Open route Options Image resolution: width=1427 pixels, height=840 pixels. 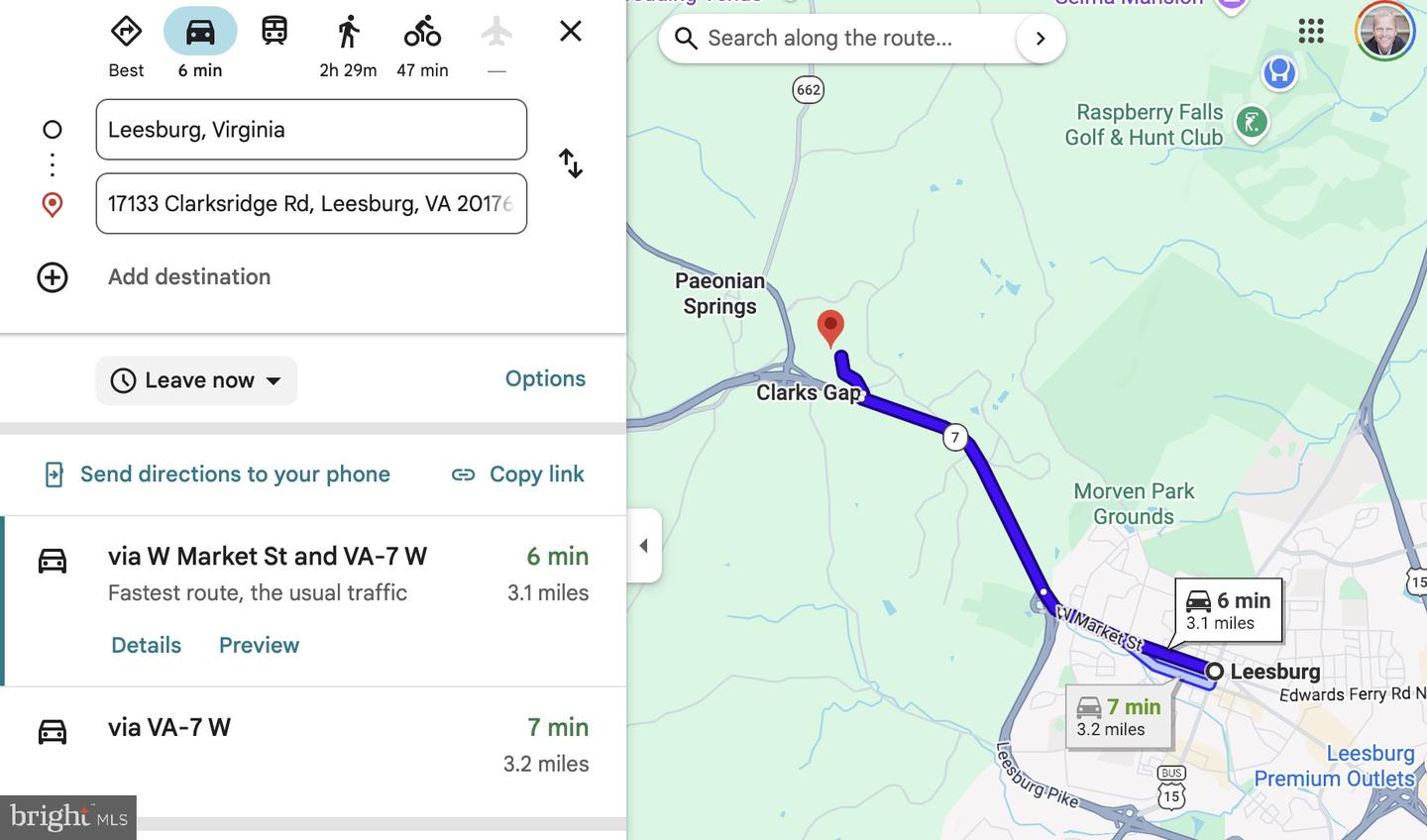point(545,378)
